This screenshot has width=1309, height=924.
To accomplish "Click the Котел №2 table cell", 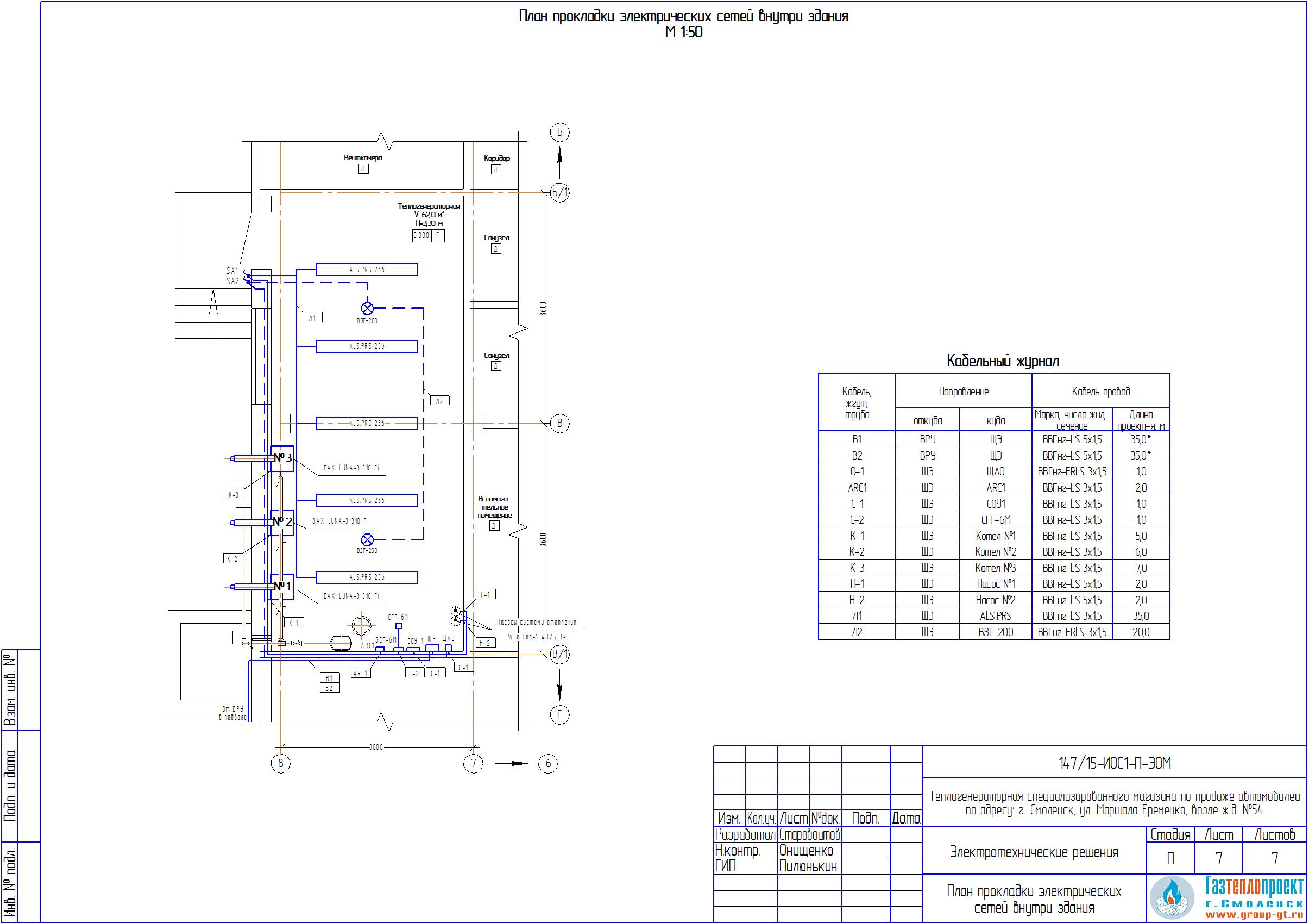I will tap(996, 552).
